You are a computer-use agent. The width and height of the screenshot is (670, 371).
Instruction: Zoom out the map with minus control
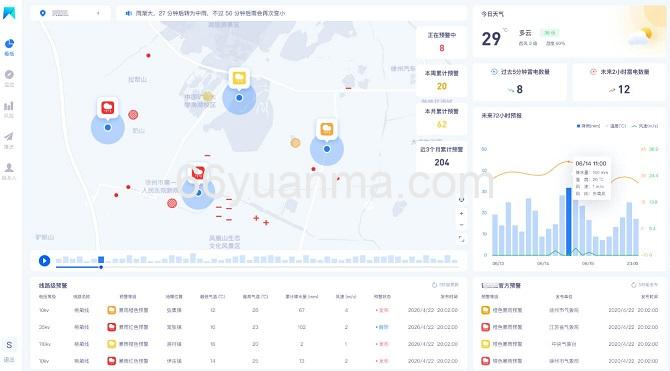(x=461, y=225)
